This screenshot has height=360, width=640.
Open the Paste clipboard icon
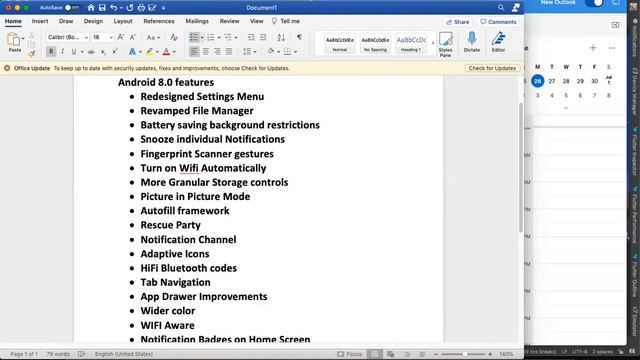[14, 40]
